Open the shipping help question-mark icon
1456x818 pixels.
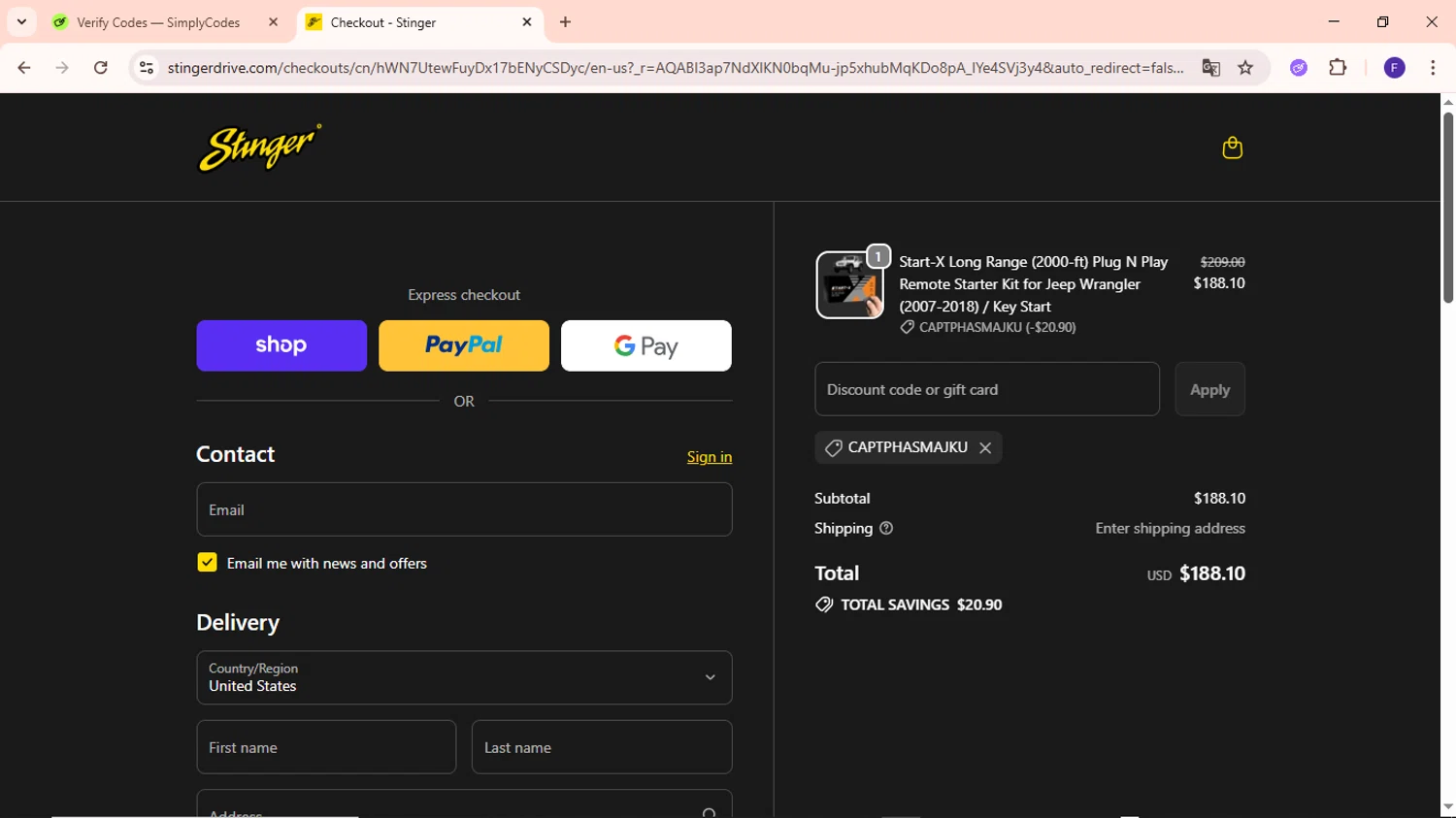(886, 528)
